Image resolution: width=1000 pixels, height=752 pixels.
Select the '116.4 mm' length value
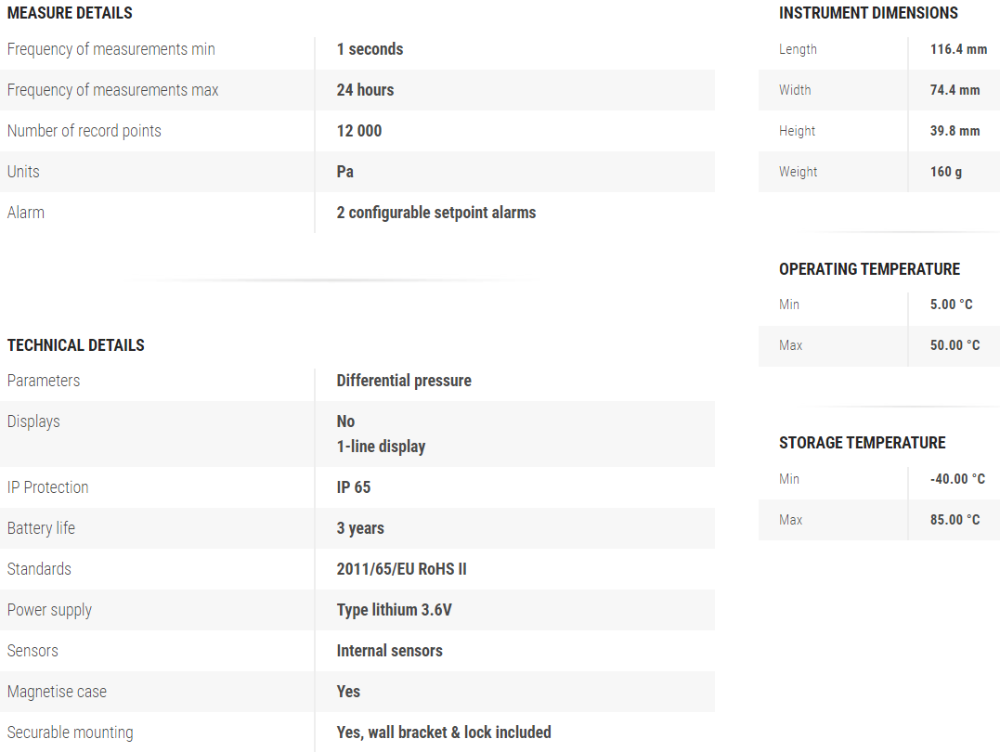[958, 49]
